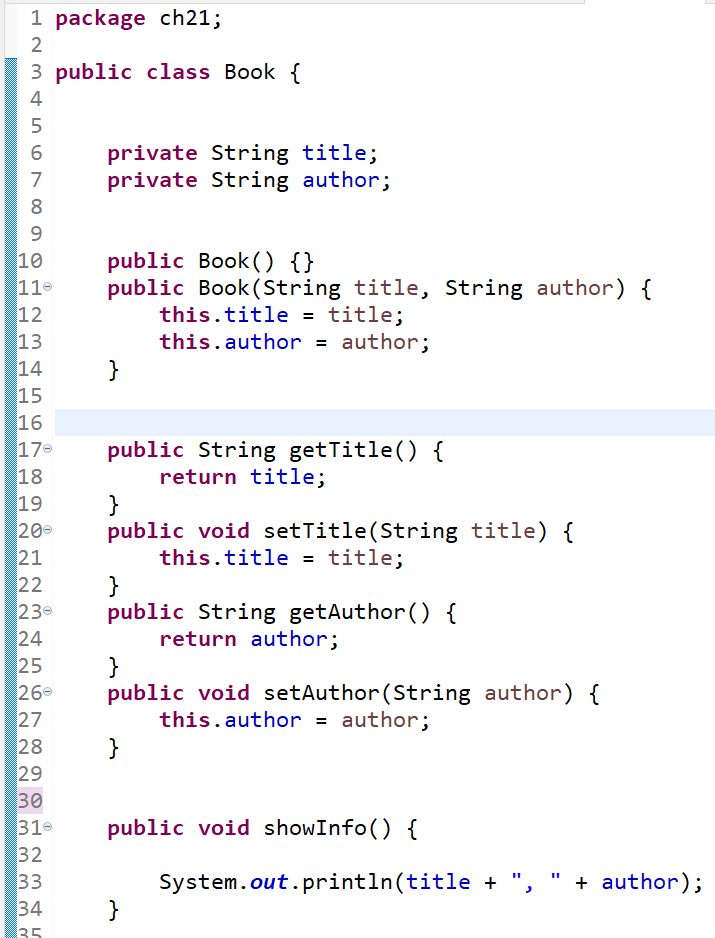This screenshot has height=938, width=715.
Task: Click the title field declaration on line 6
Action: pyautogui.click(x=334, y=153)
